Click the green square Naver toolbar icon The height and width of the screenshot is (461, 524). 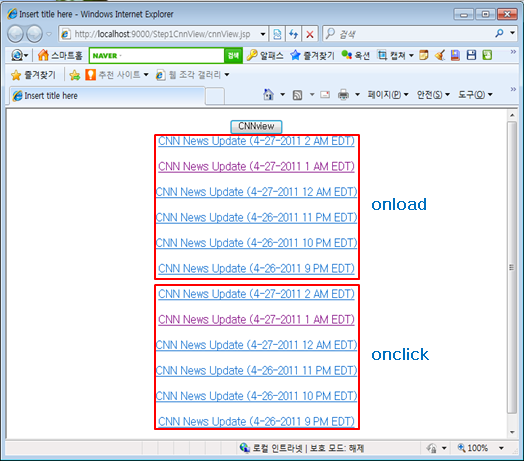pyautogui.click(x=487, y=55)
